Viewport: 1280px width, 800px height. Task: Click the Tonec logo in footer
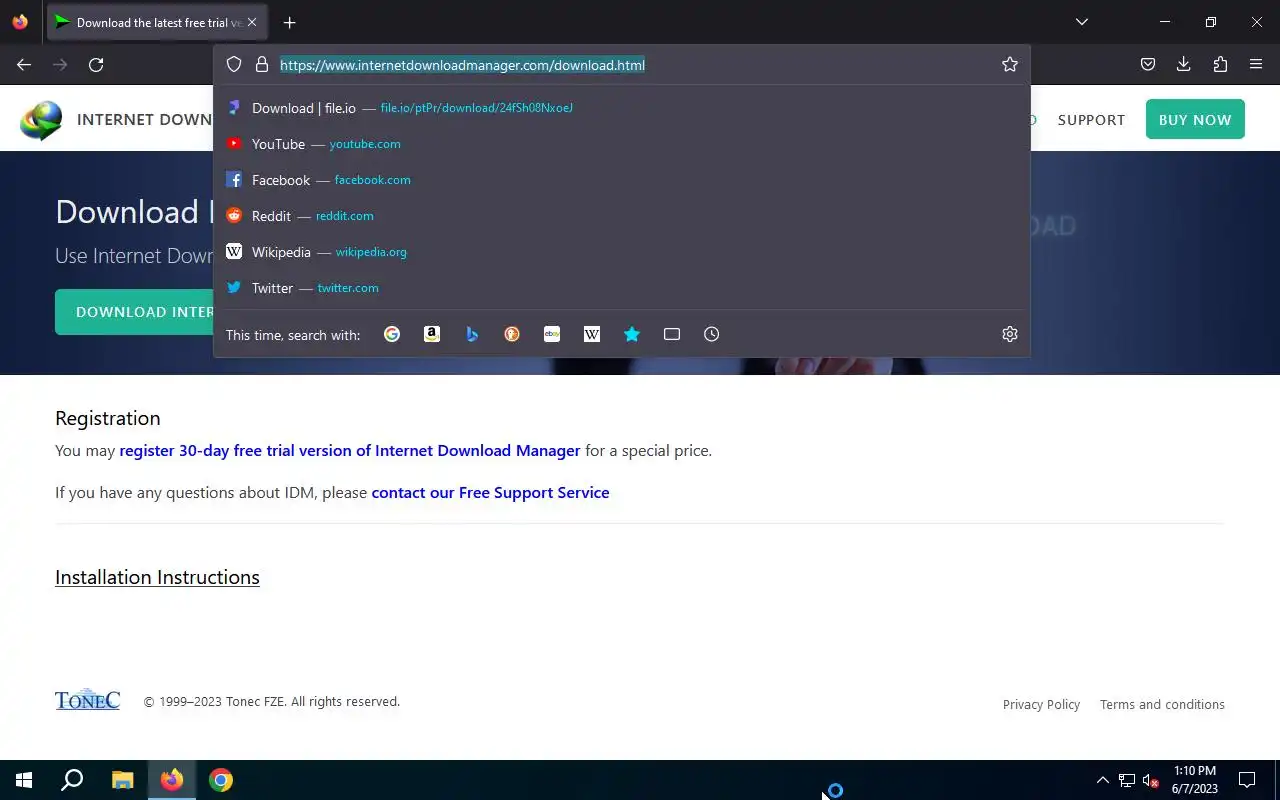[87, 700]
